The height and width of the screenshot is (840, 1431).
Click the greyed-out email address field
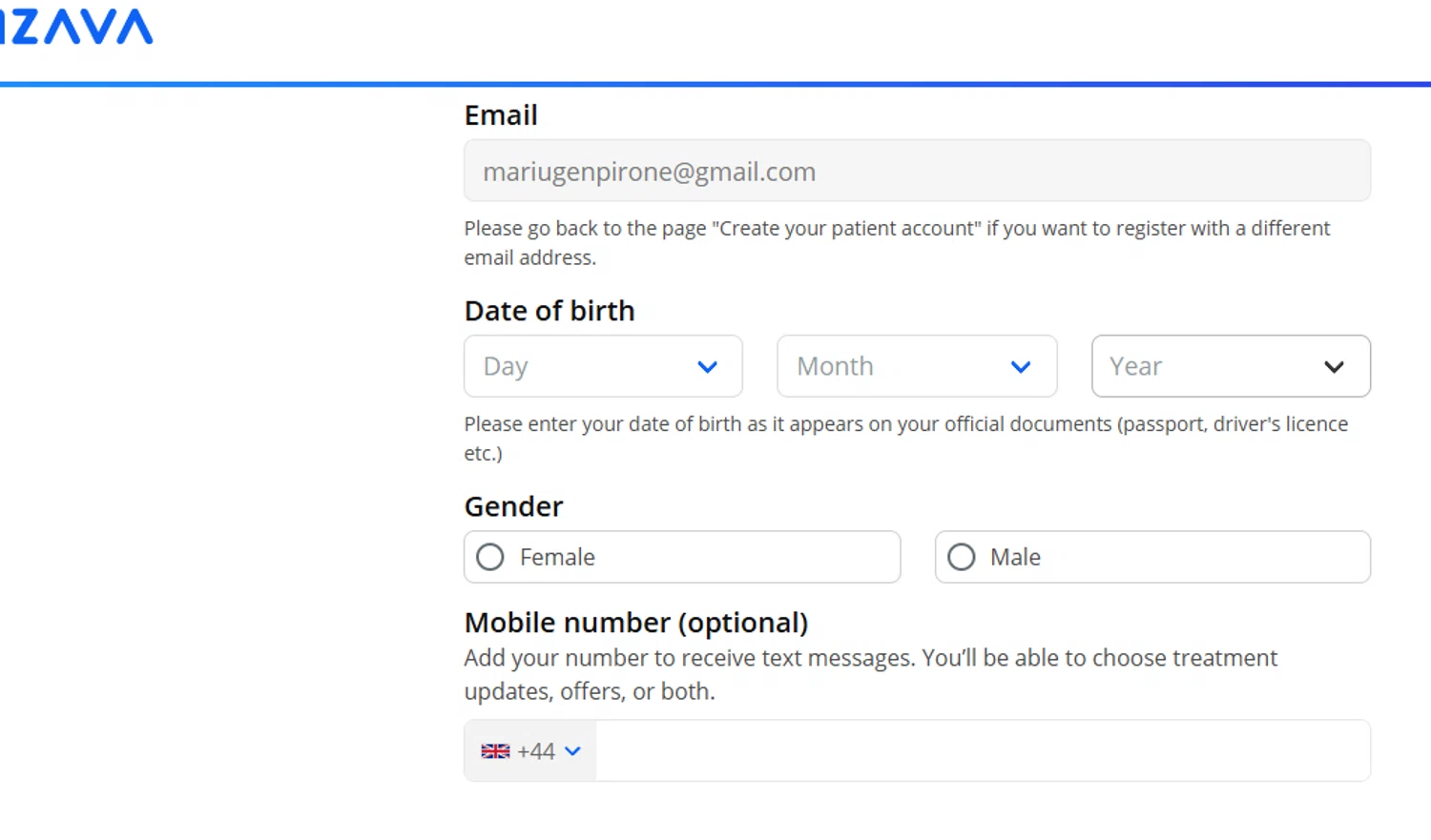tap(917, 172)
